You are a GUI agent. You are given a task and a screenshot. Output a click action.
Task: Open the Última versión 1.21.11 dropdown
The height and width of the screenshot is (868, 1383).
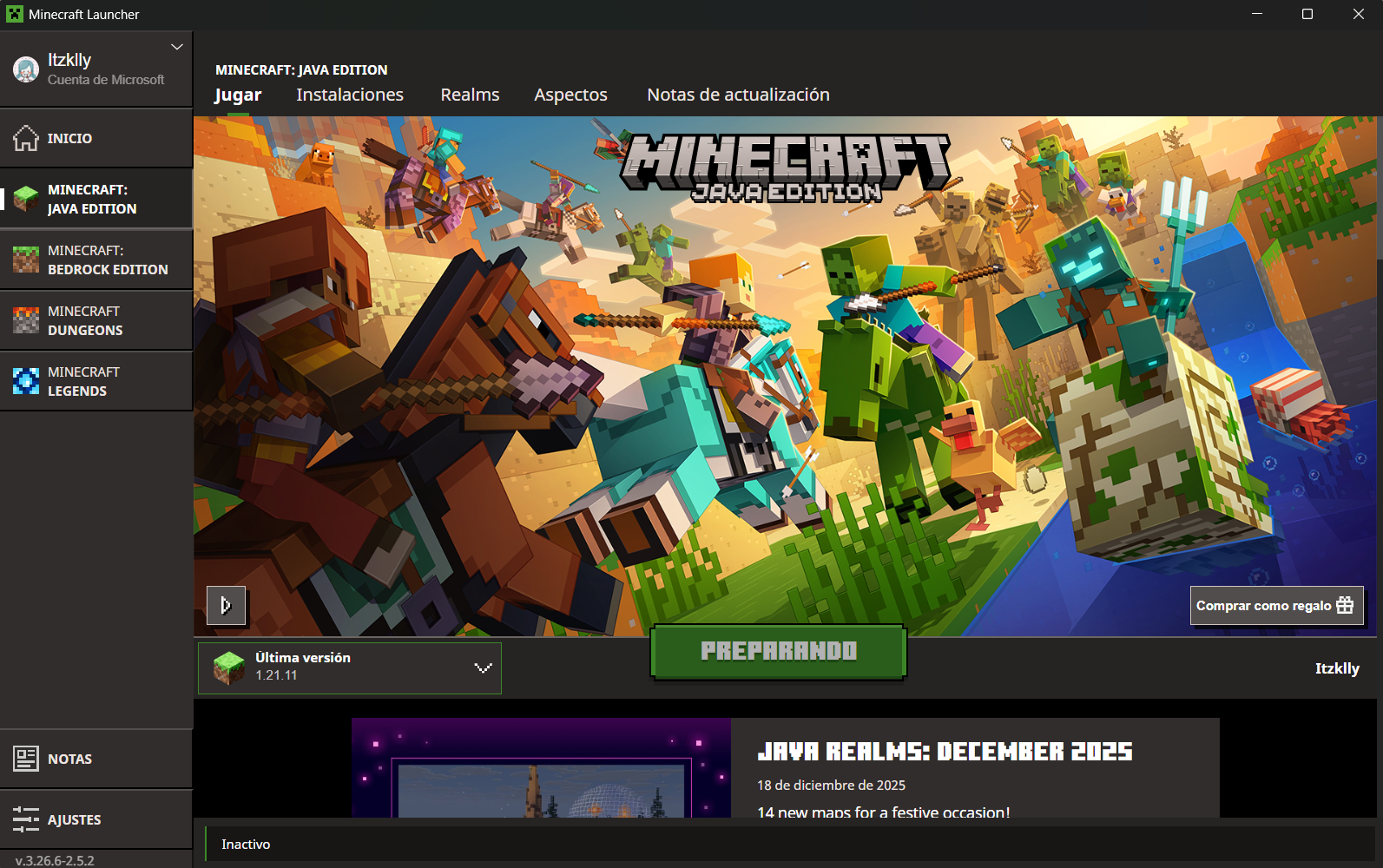click(x=350, y=667)
